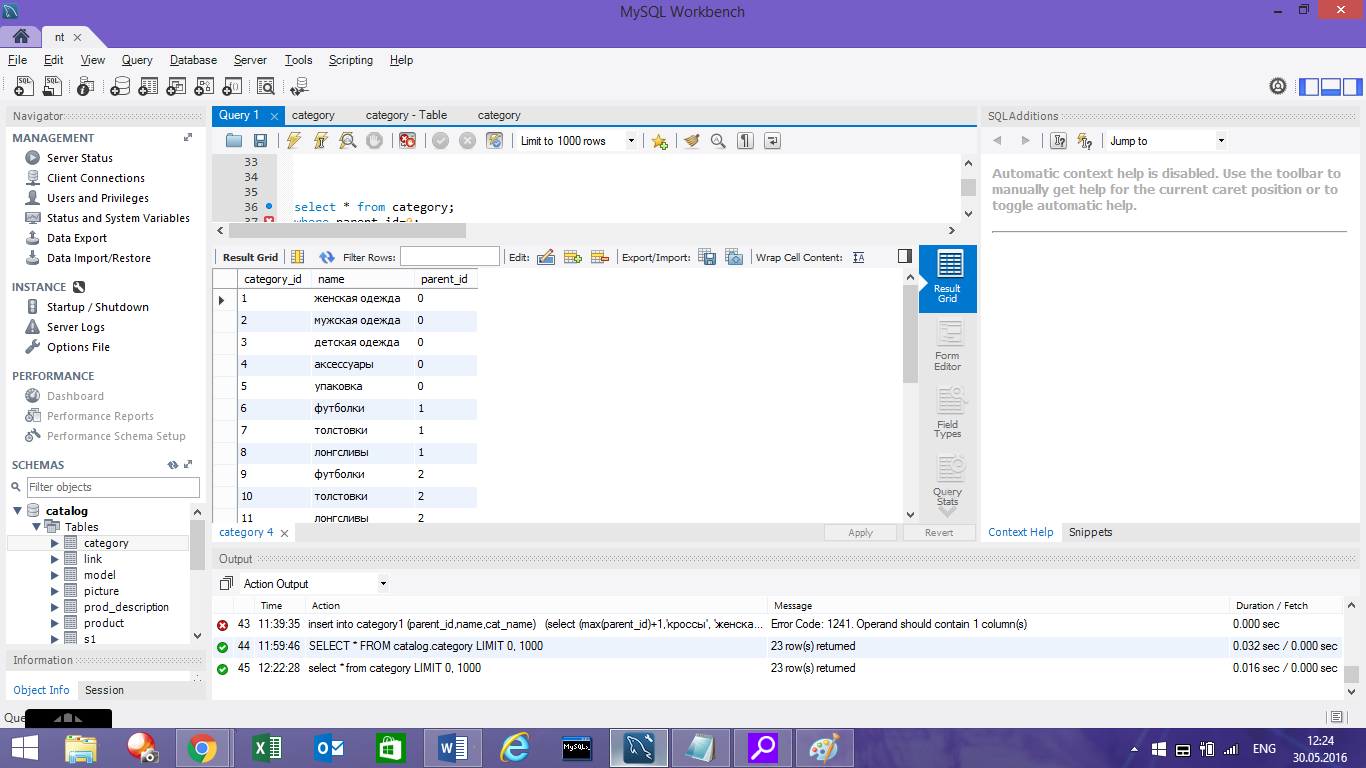Open the Action Output dropdown
This screenshot has width=1366, height=768.
(383, 584)
